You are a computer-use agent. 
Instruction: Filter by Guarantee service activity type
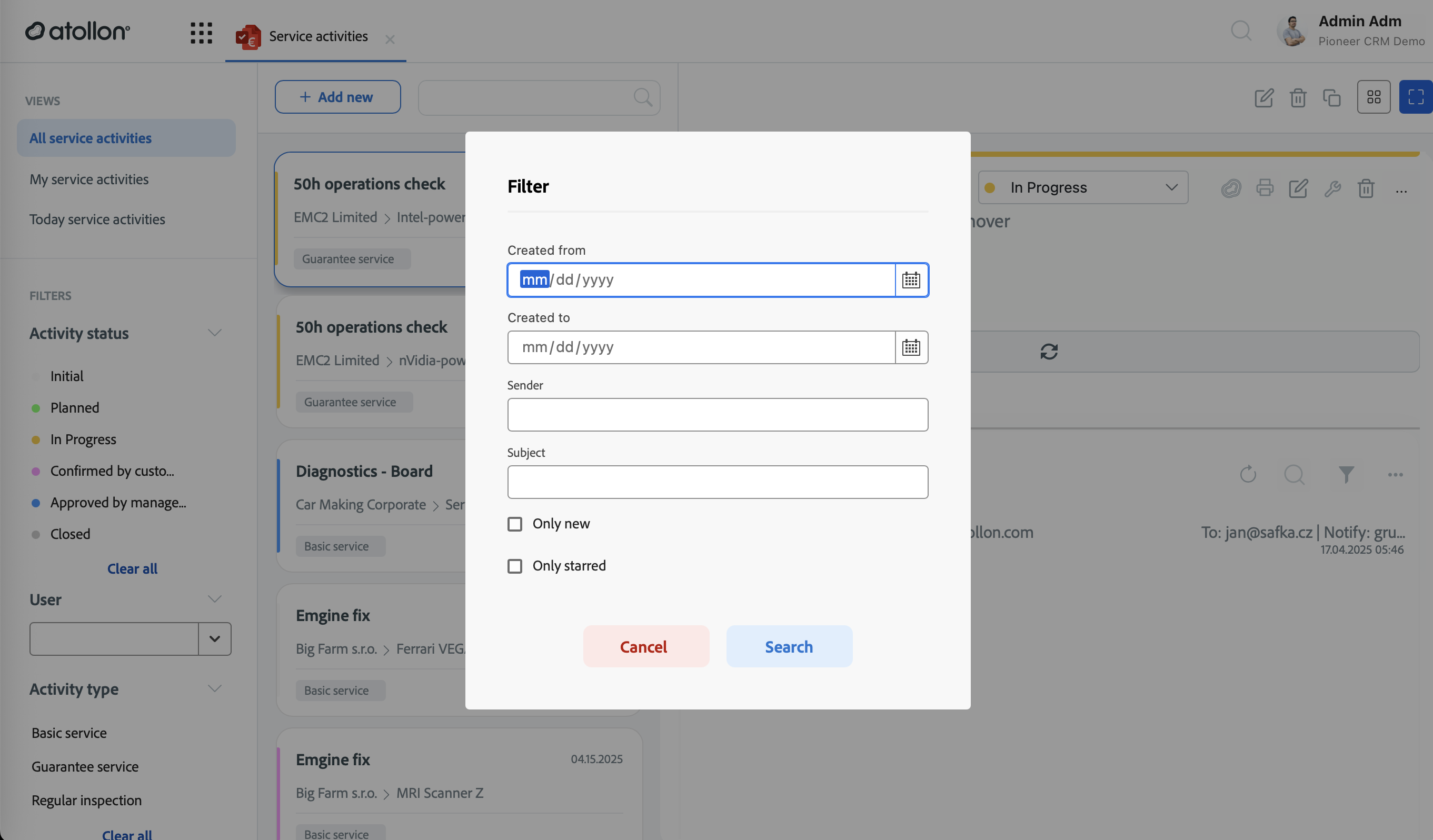coord(85,767)
